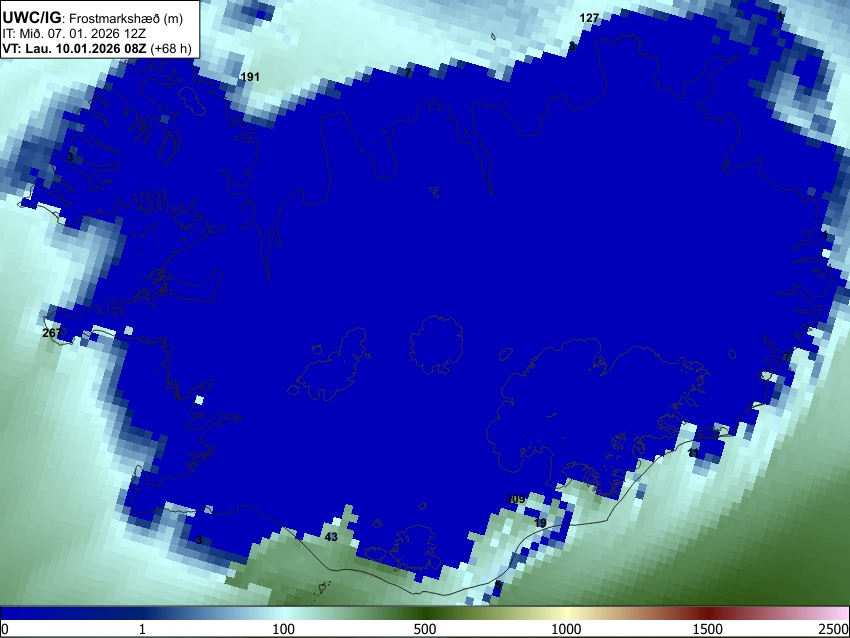Click the color scale label '2500'
This screenshot has height=638, width=850.
pyautogui.click(x=834, y=629)
